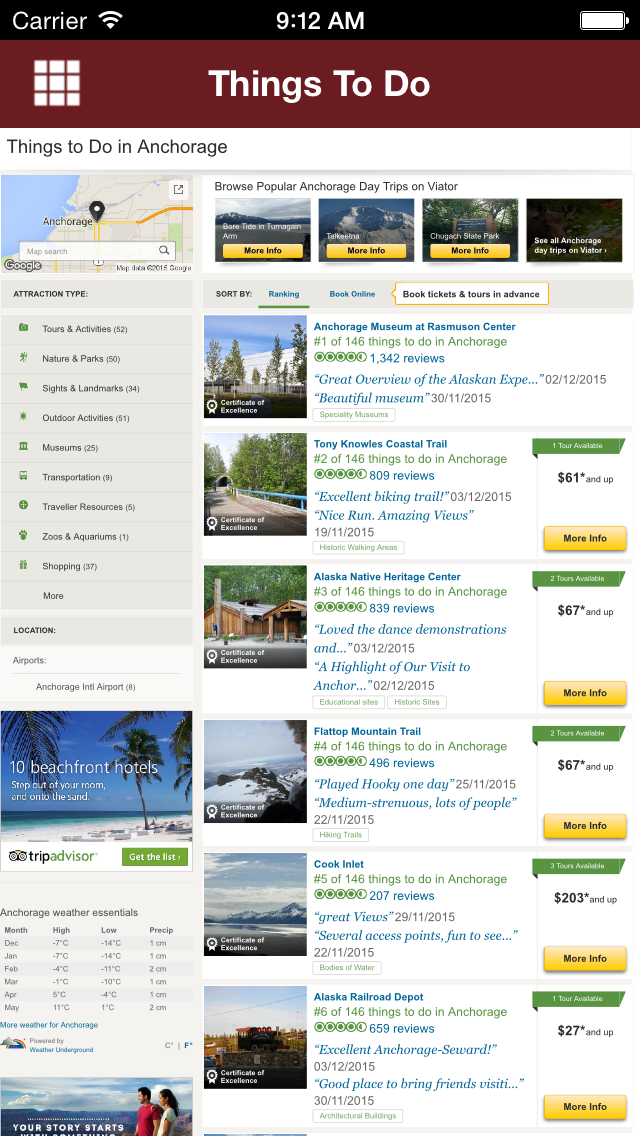Viewport: 640px width, 1136px height.
Task: Open Tony Knowles Coastal Trail title link
Action: coord(381,443)
